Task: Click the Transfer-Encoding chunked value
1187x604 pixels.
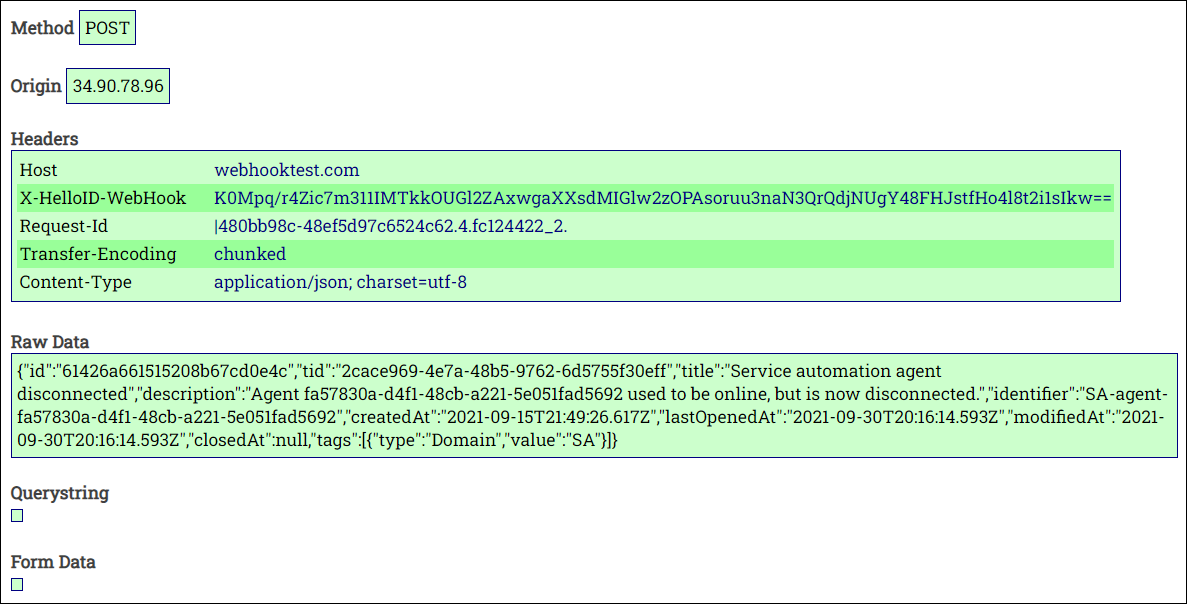Action: click(250, 254)
